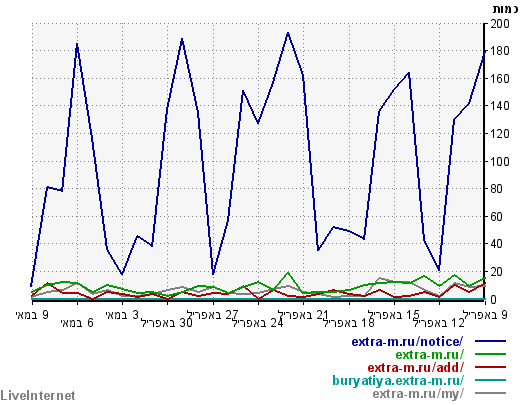
Task: Click the 27 באפריל date label
Action: point(213,315)
